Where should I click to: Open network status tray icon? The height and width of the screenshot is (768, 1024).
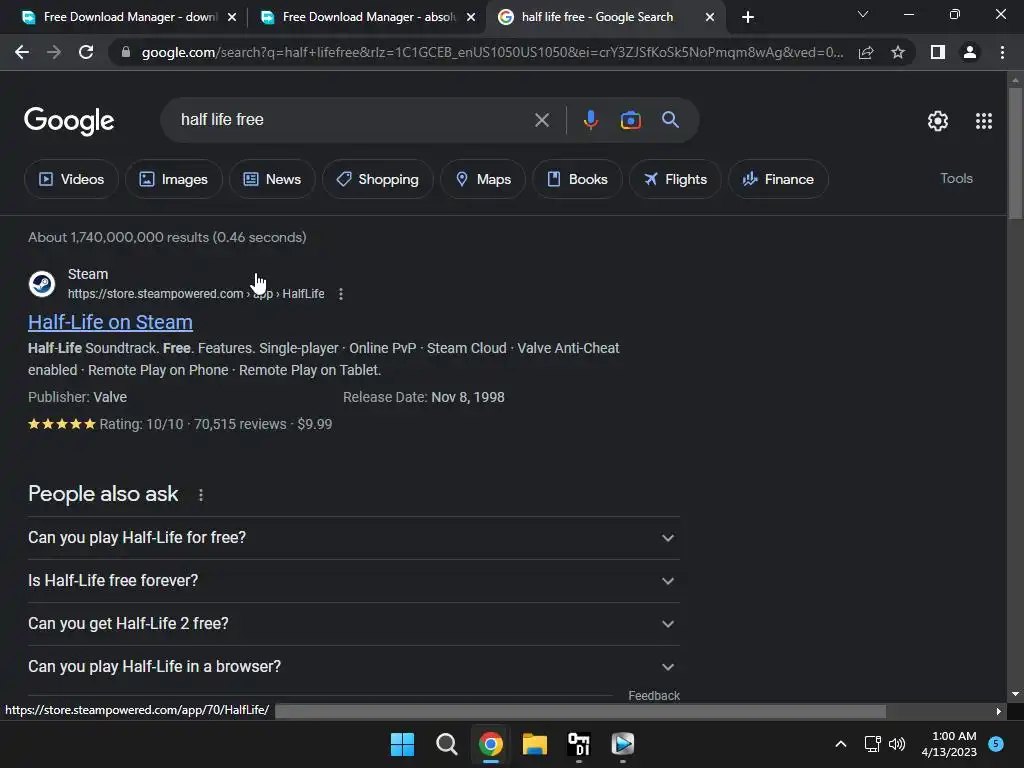872,744
